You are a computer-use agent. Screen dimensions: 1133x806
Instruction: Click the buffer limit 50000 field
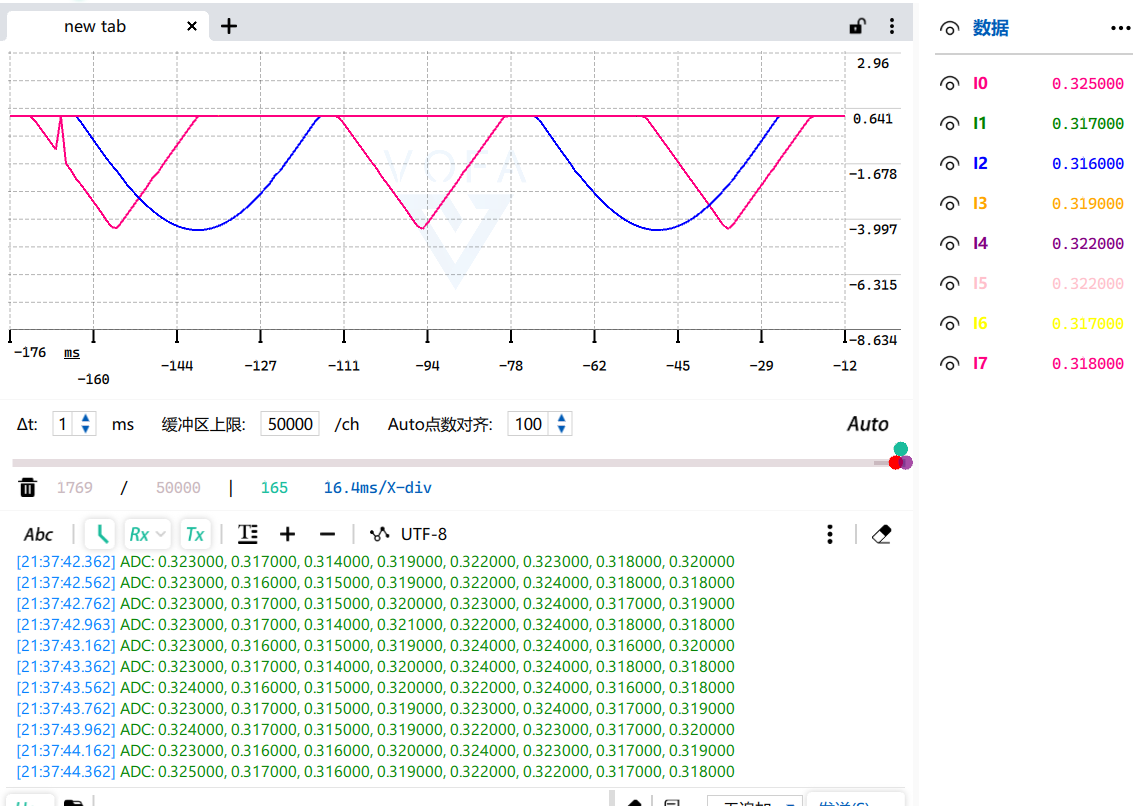[x=290, y=424]
